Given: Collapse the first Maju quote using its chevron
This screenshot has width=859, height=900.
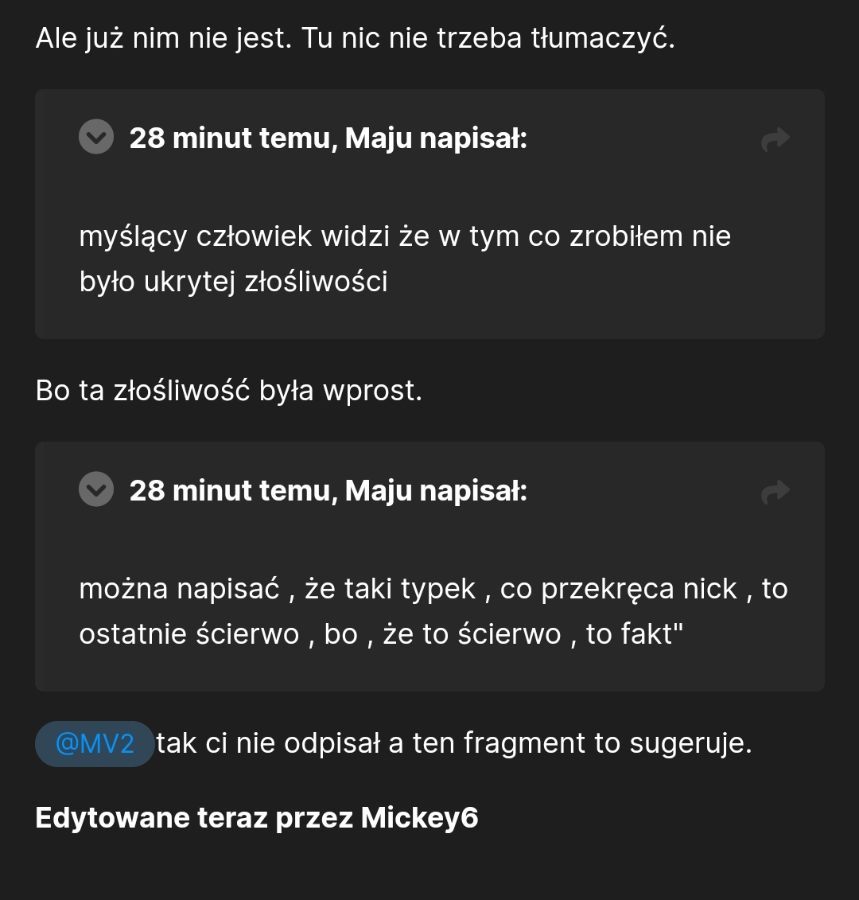Looking at the screenshot, I should coord(96,137).
